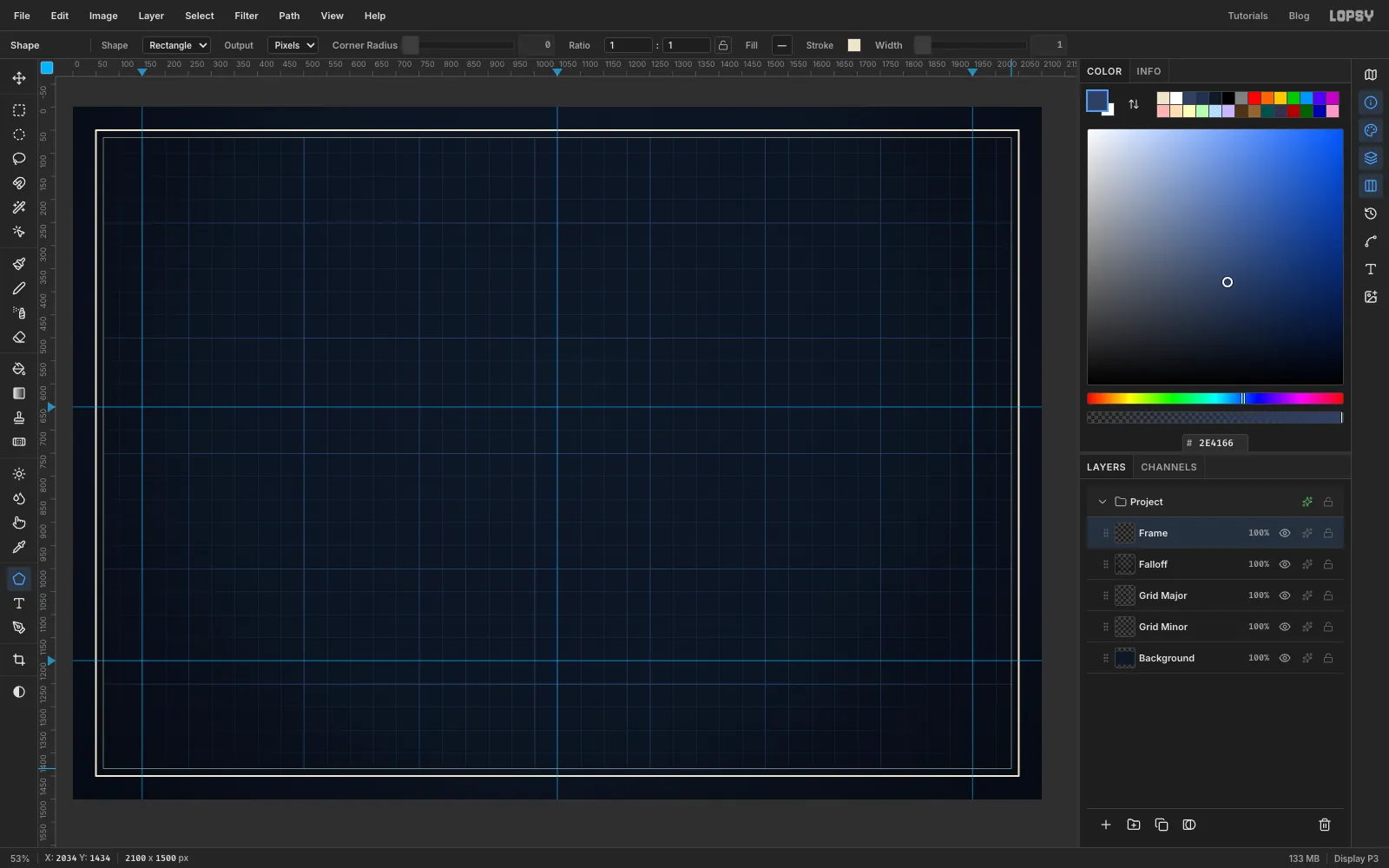This screenshot has height=868, width=1389.
Task: Duplicate layer icon at panel bottom
Action: [1162, 825]
